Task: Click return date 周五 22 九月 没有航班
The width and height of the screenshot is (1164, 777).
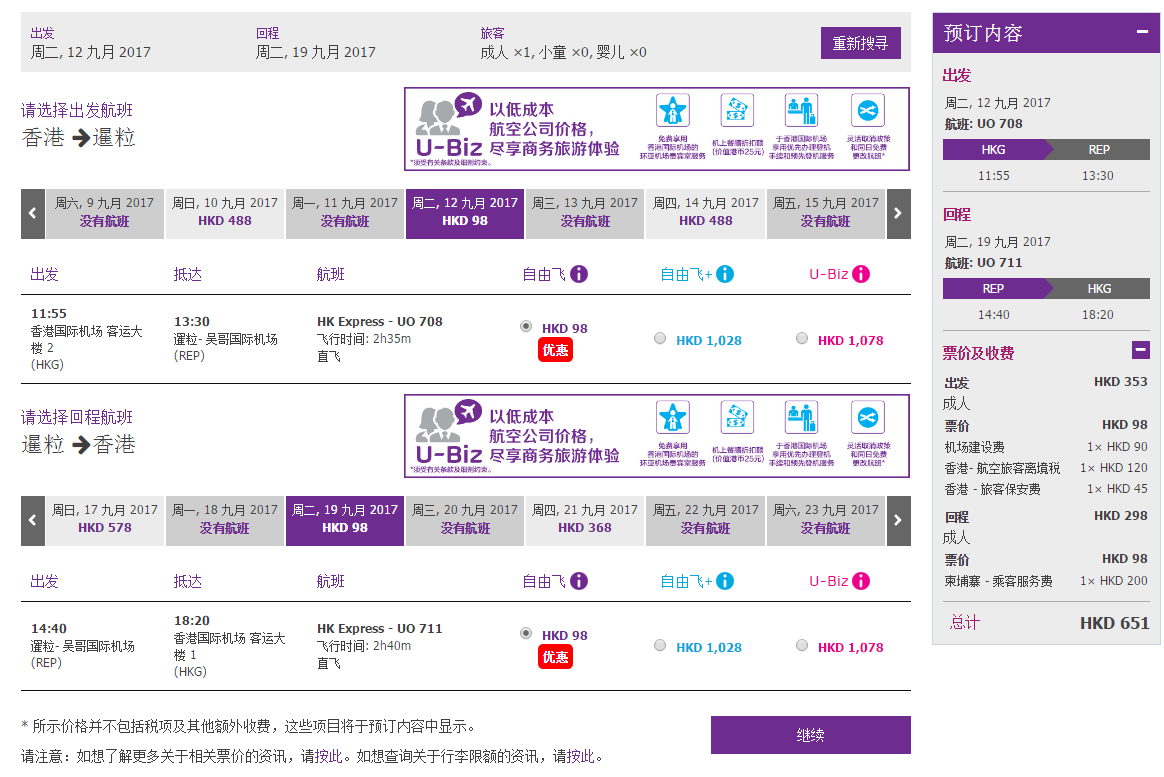Action: click(x=706, y=521)
